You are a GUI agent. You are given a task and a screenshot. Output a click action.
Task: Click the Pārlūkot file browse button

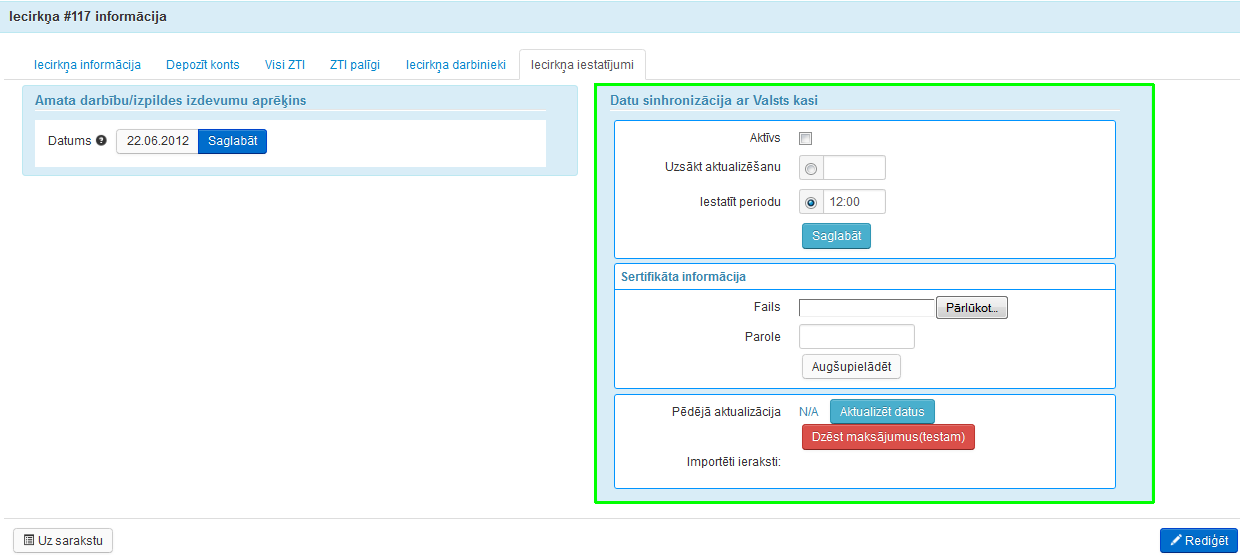[971, 308]
